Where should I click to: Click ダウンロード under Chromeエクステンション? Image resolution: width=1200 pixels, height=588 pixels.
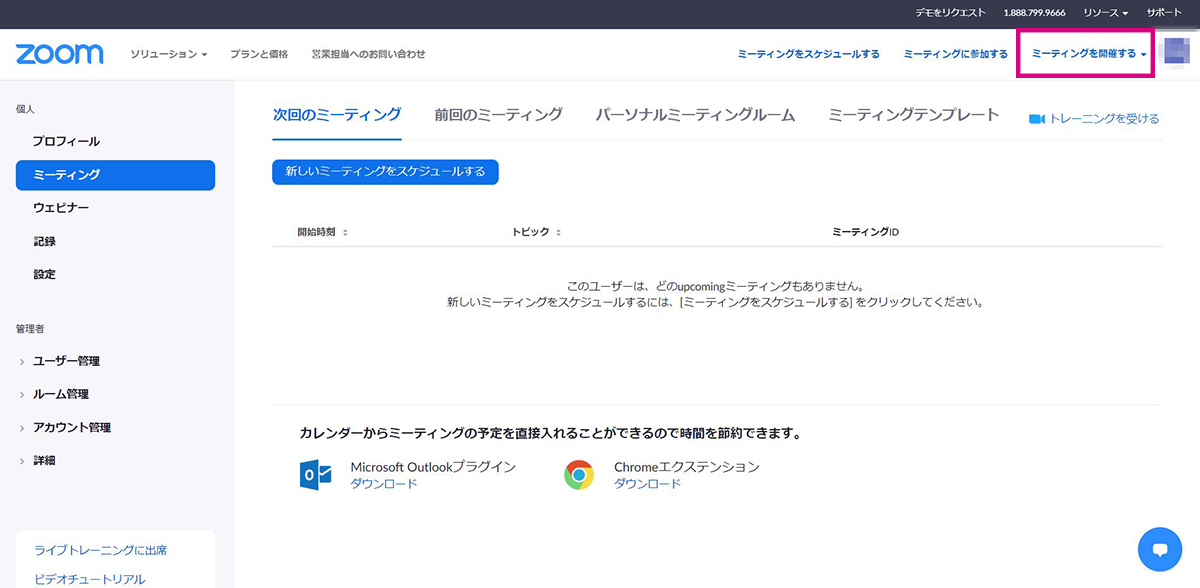tap(647, 484)
